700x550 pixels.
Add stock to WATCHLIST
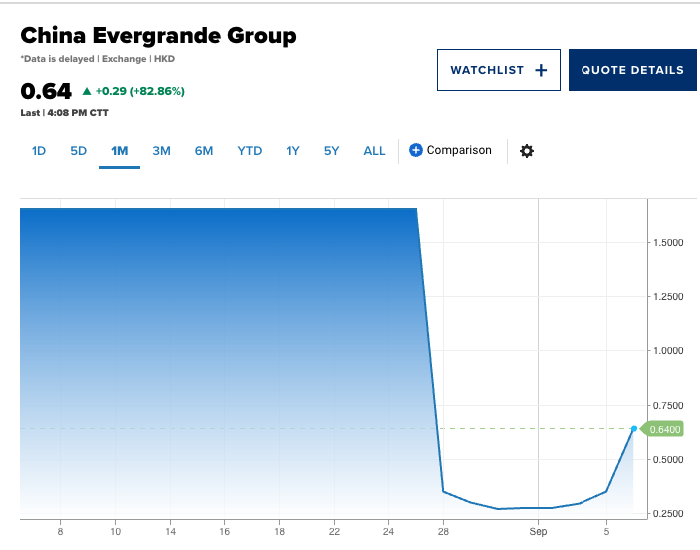tap(499, 70)
